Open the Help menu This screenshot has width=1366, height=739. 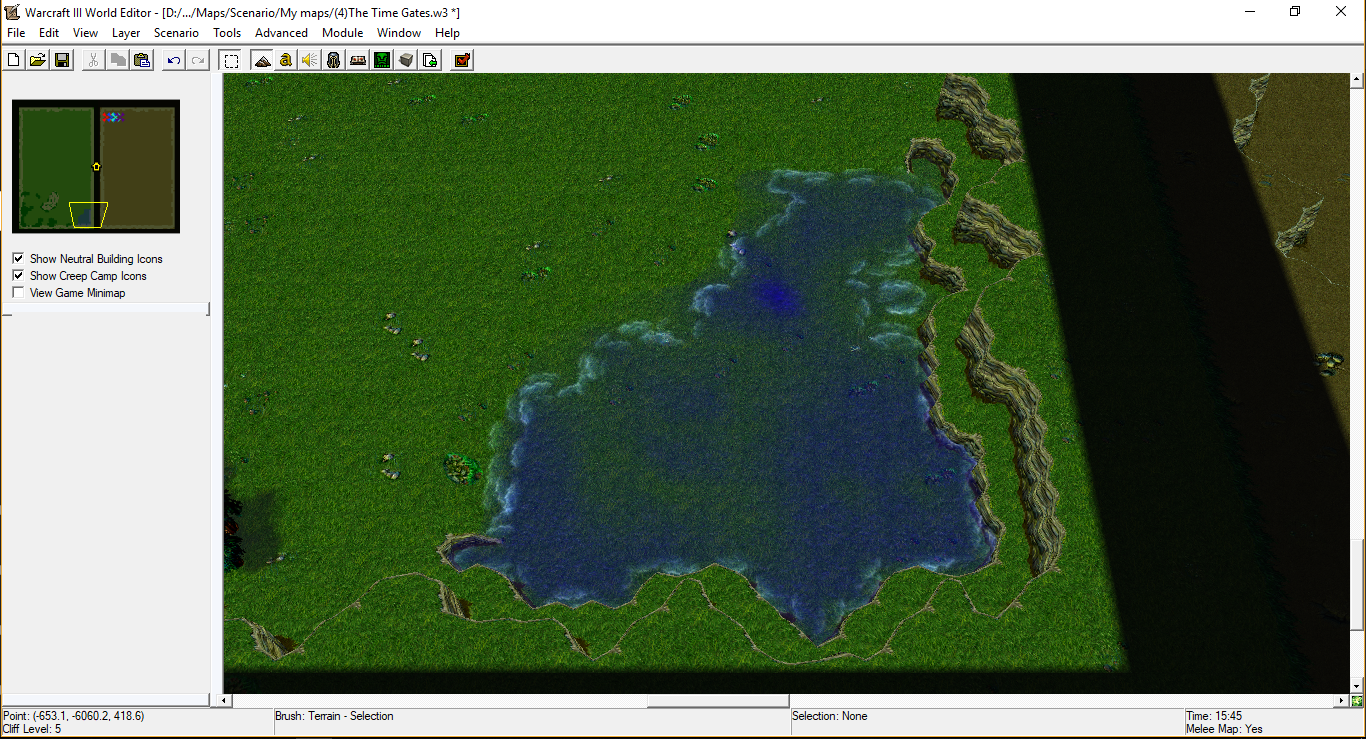[447, 33]
